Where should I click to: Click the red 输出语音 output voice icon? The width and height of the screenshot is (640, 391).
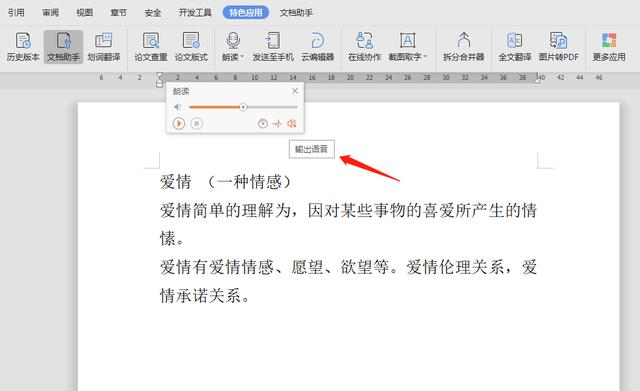point(291,123)
